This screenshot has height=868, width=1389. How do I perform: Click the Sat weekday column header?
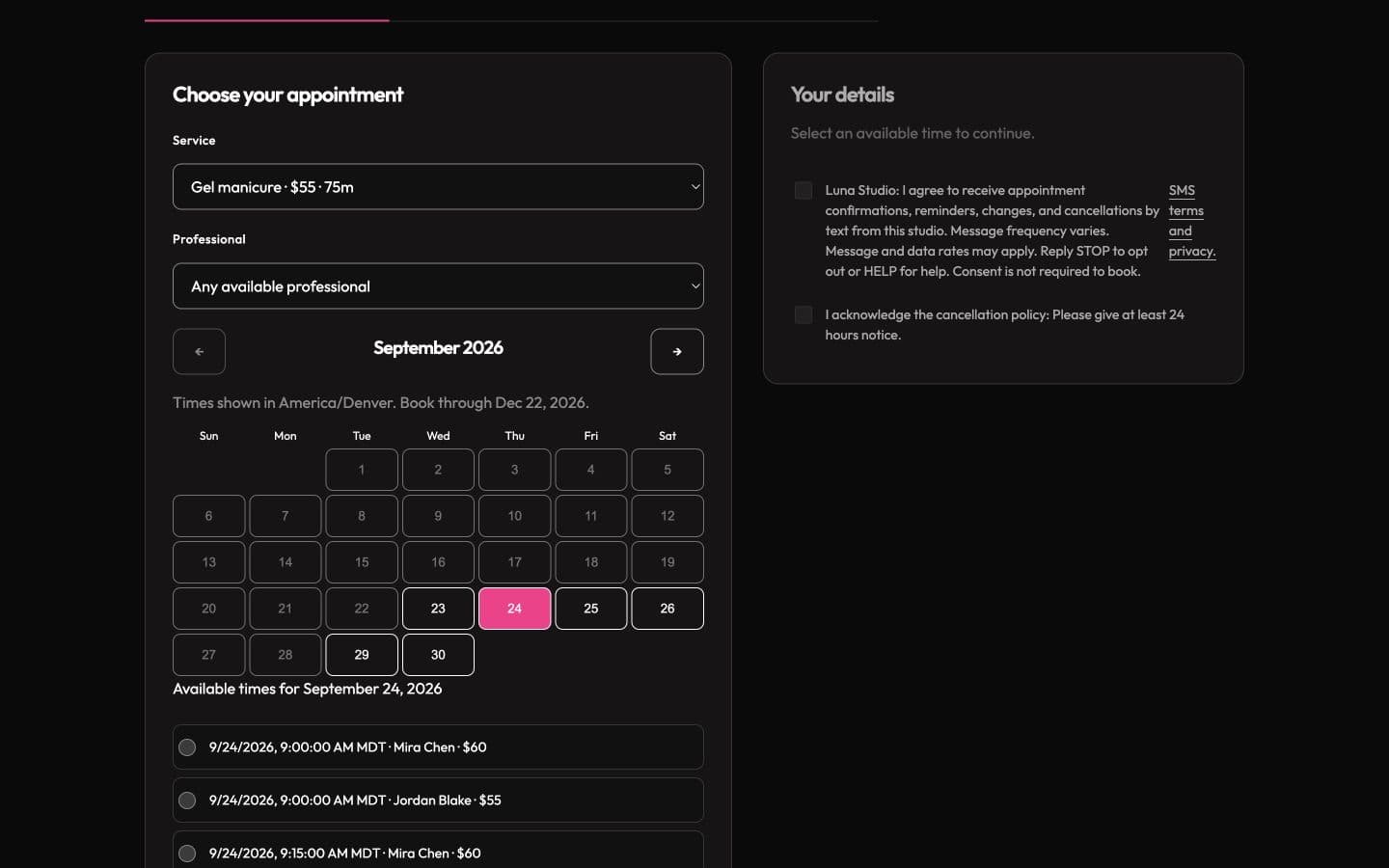(x=667, y=436)
